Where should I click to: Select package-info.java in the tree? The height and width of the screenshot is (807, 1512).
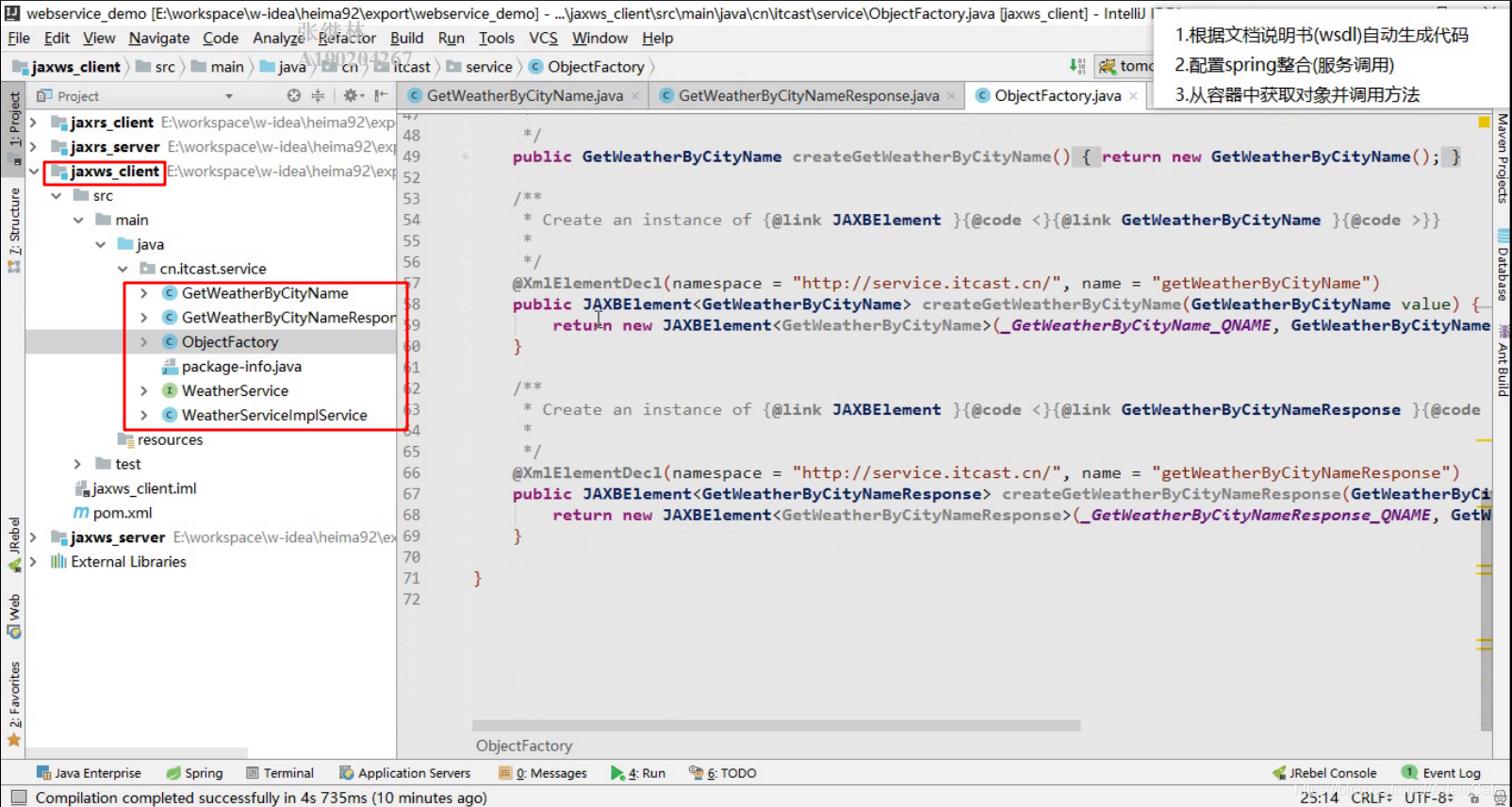241,367
